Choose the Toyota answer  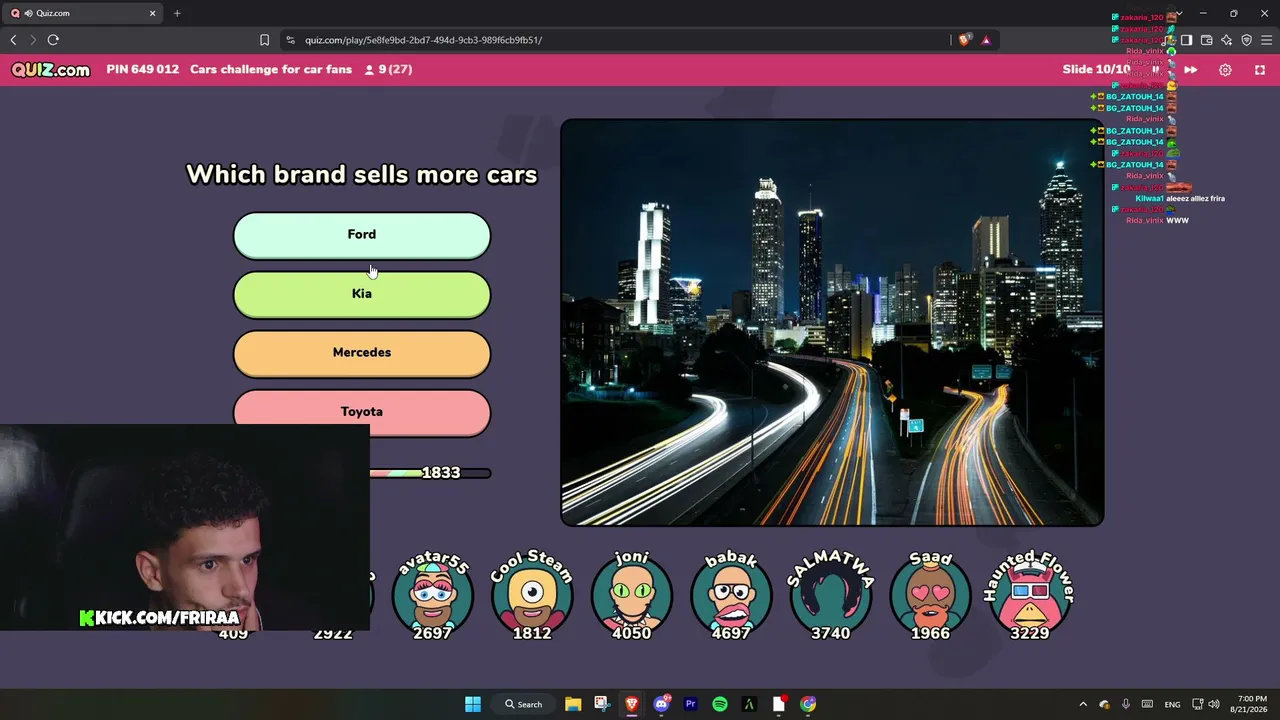[x=362, y=412]
